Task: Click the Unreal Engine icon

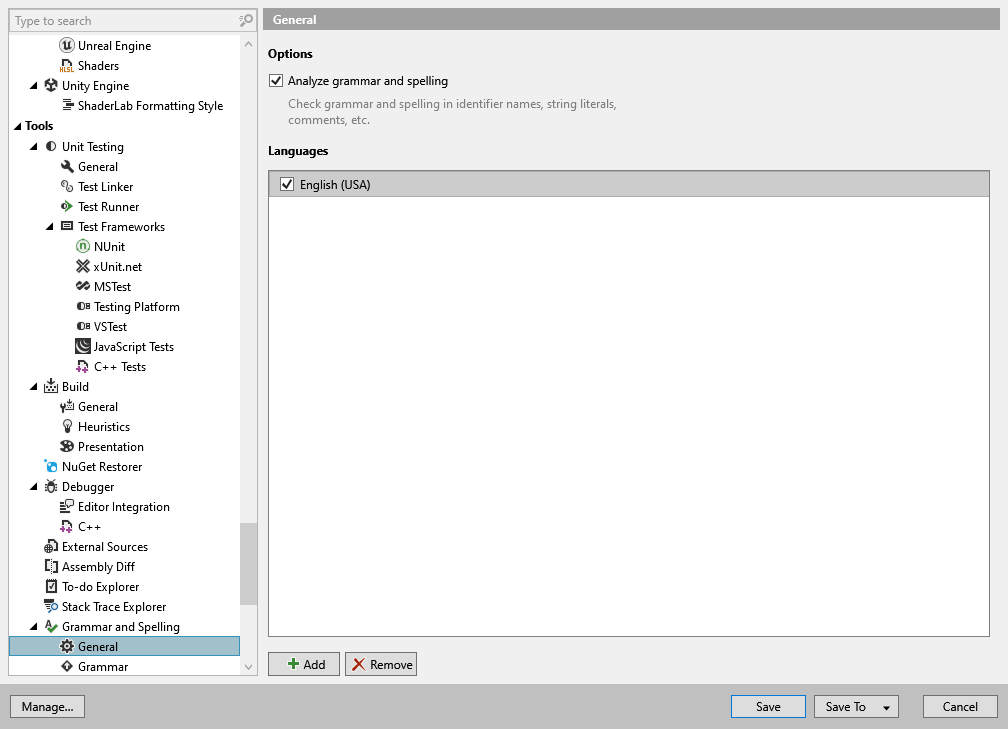Action: click(65, 45)
